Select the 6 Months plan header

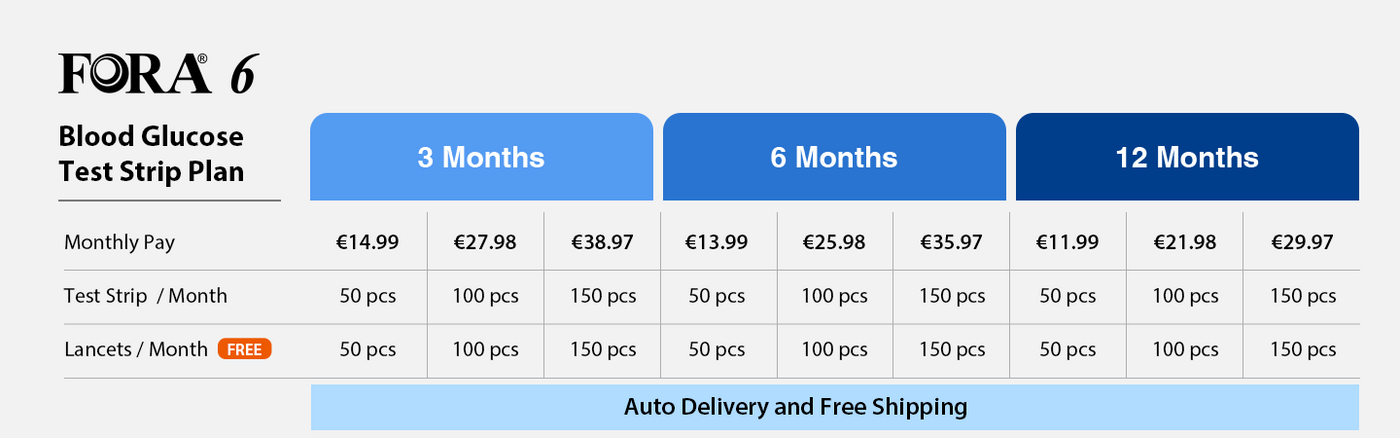pos(834,157)
